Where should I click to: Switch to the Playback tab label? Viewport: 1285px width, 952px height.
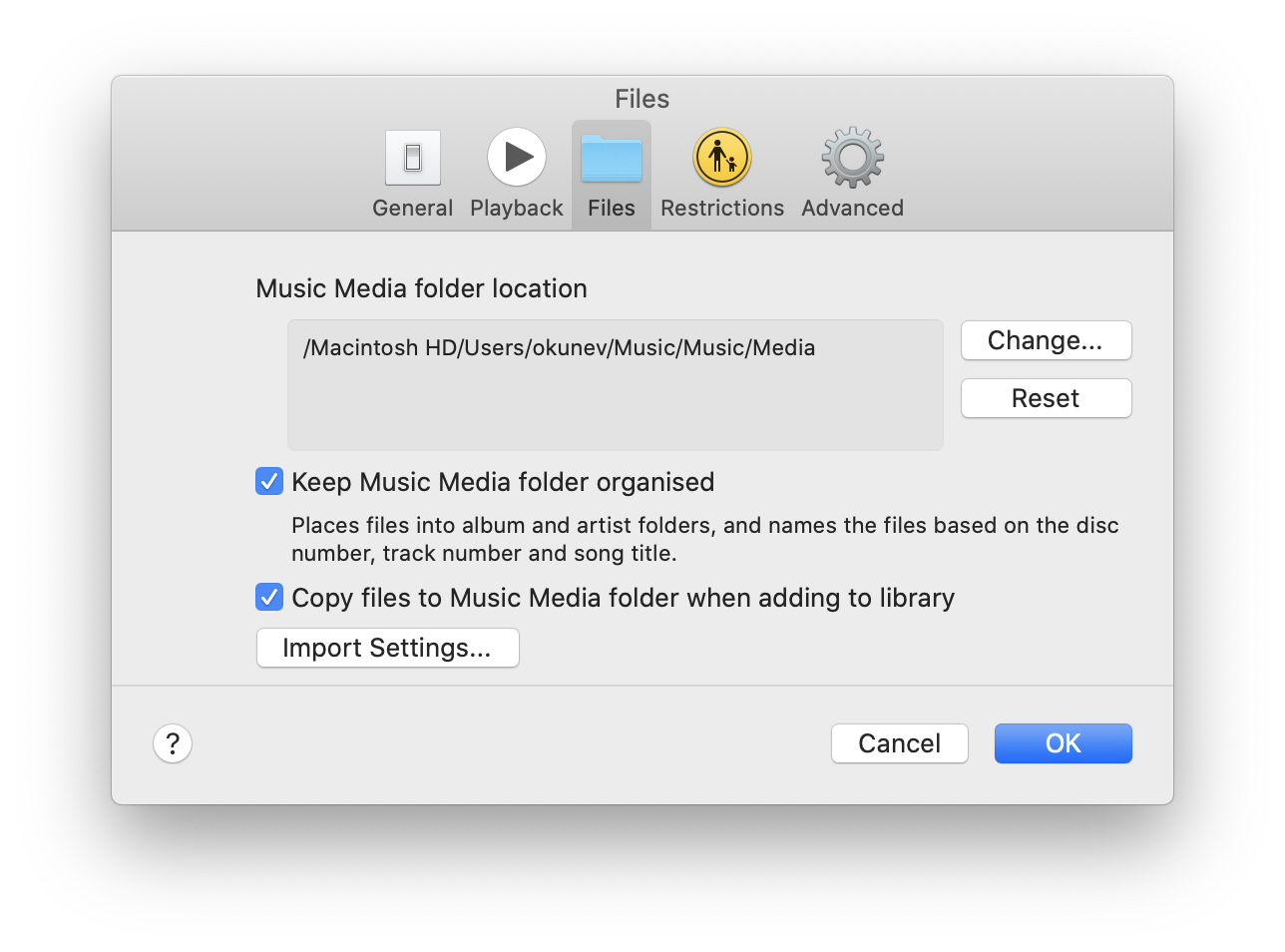(517, 208)
